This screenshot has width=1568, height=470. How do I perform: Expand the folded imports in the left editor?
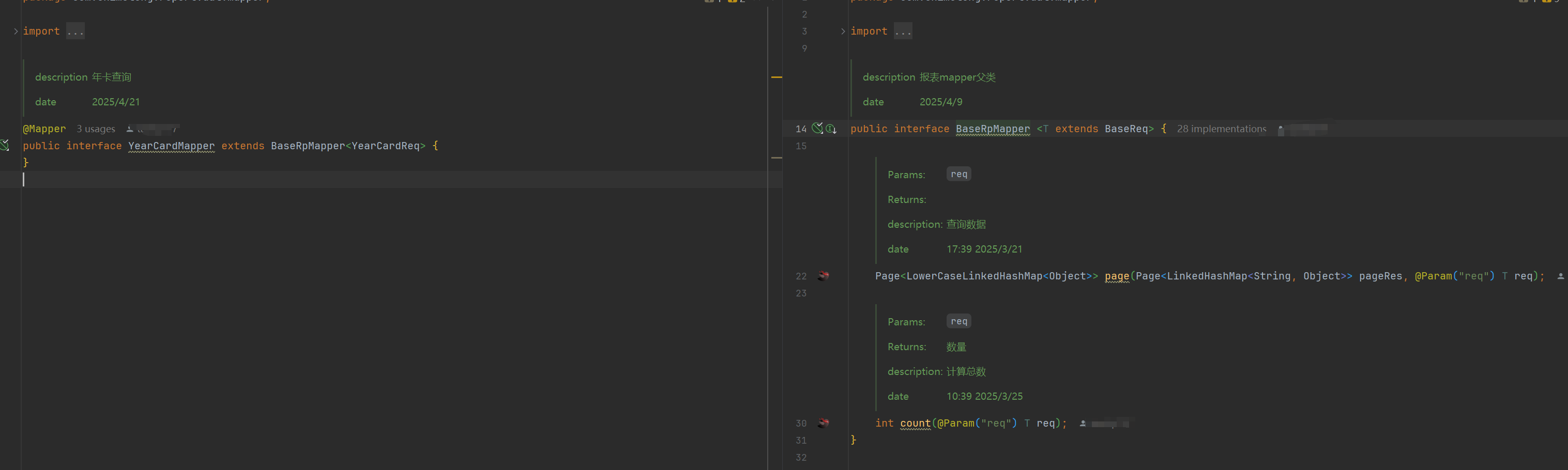tap(74, 30)
